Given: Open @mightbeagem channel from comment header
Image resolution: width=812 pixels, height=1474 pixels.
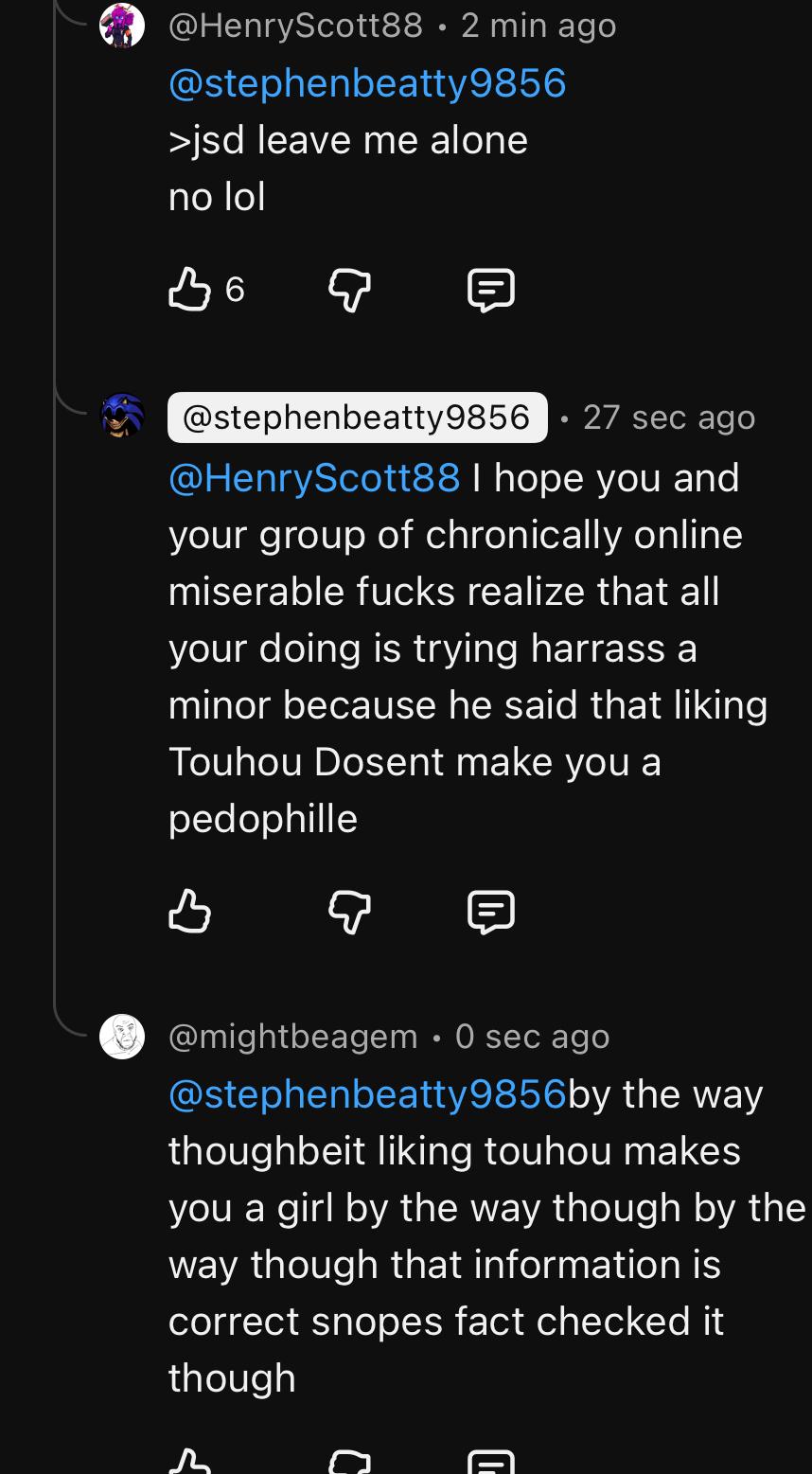Looking at the screenshot, I should tap(292, 1037).
